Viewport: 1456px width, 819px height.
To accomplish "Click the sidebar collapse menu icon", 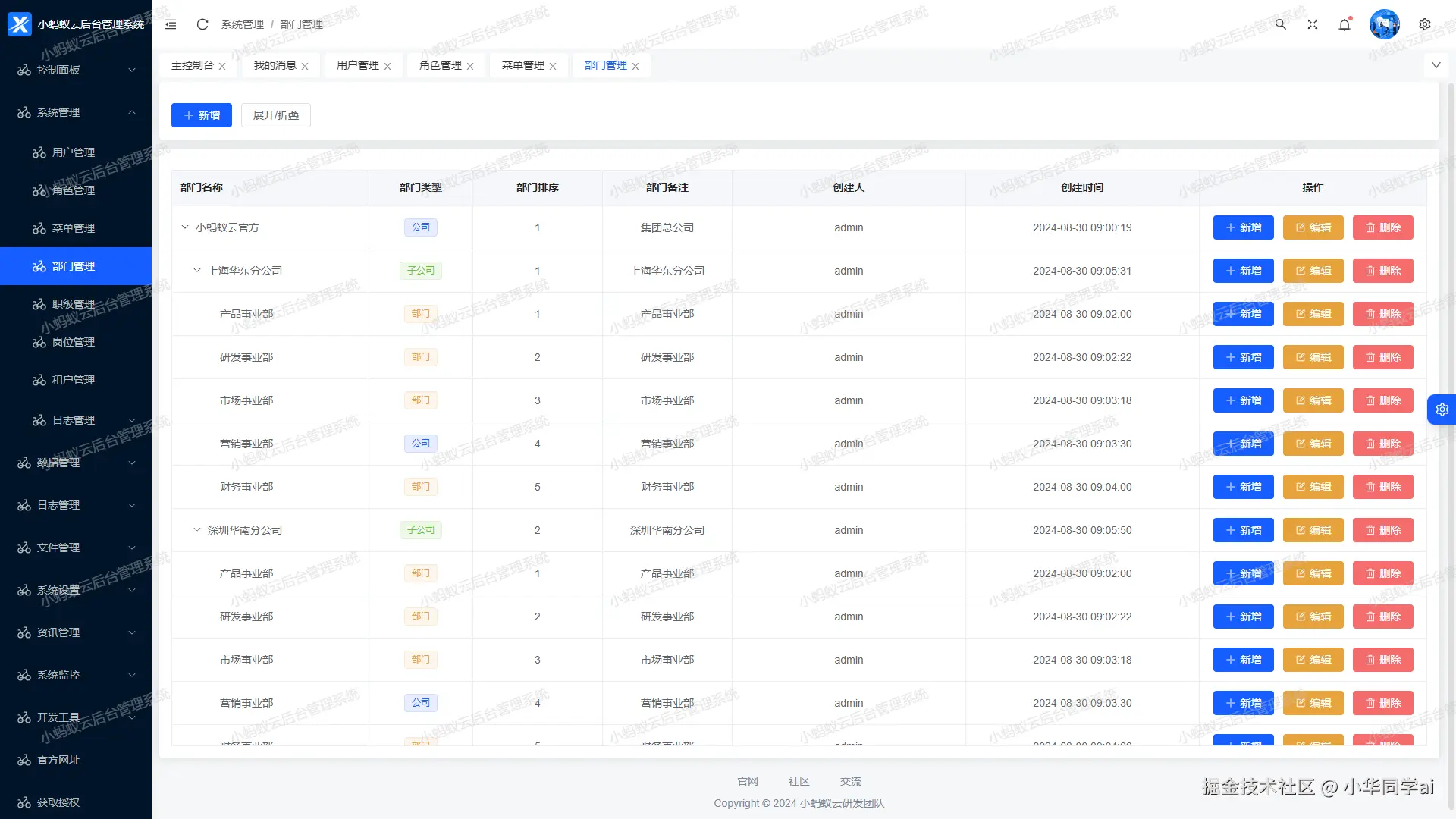I will pyautogui.click(x=171, y=24).
